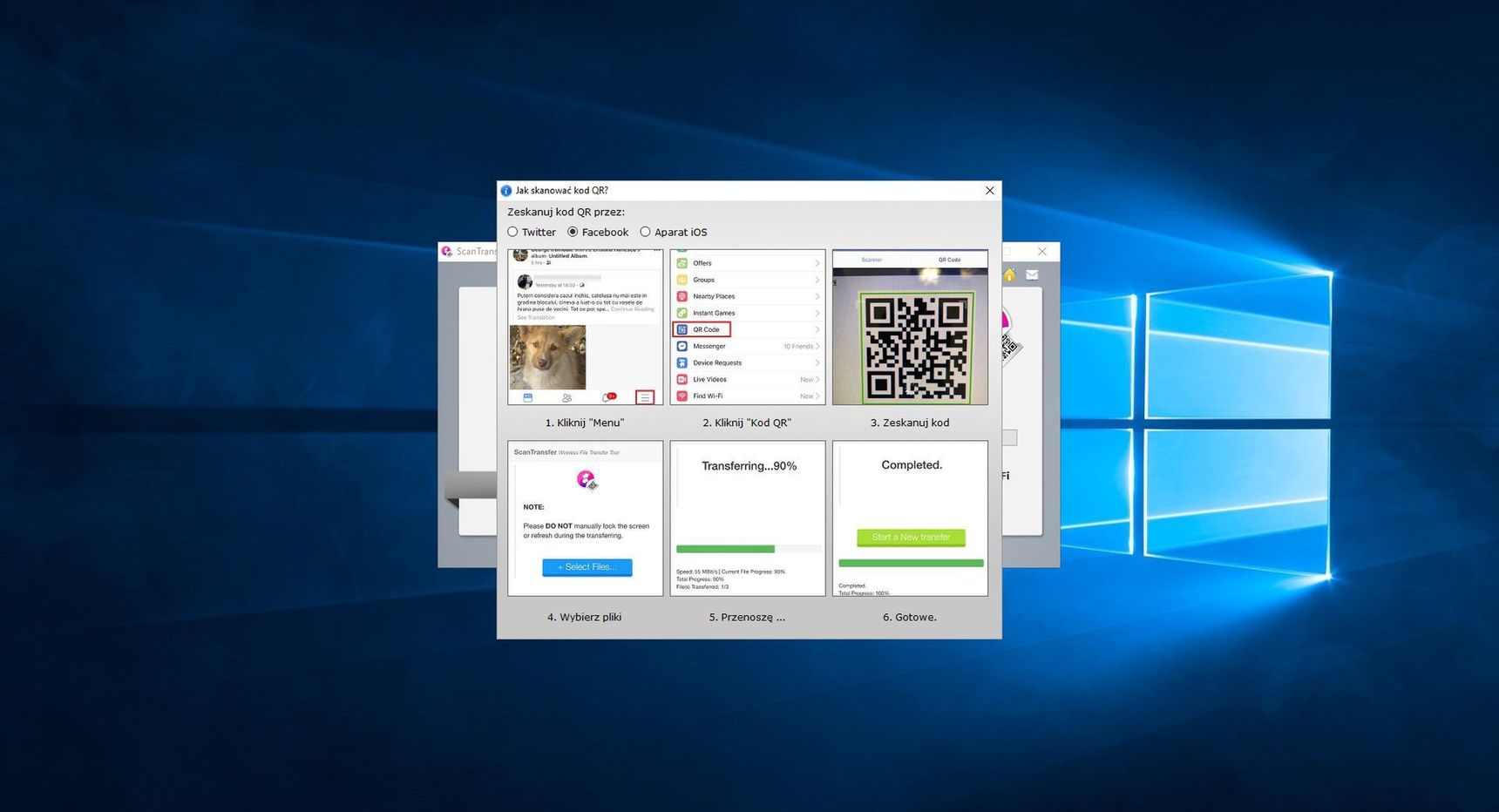Click the caption 3. Zeskanuj kod

click(x=910, y=423)
